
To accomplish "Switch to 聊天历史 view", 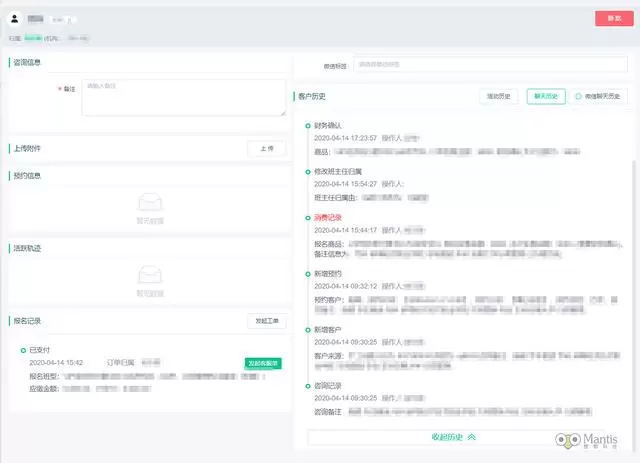I will [547, 96].
